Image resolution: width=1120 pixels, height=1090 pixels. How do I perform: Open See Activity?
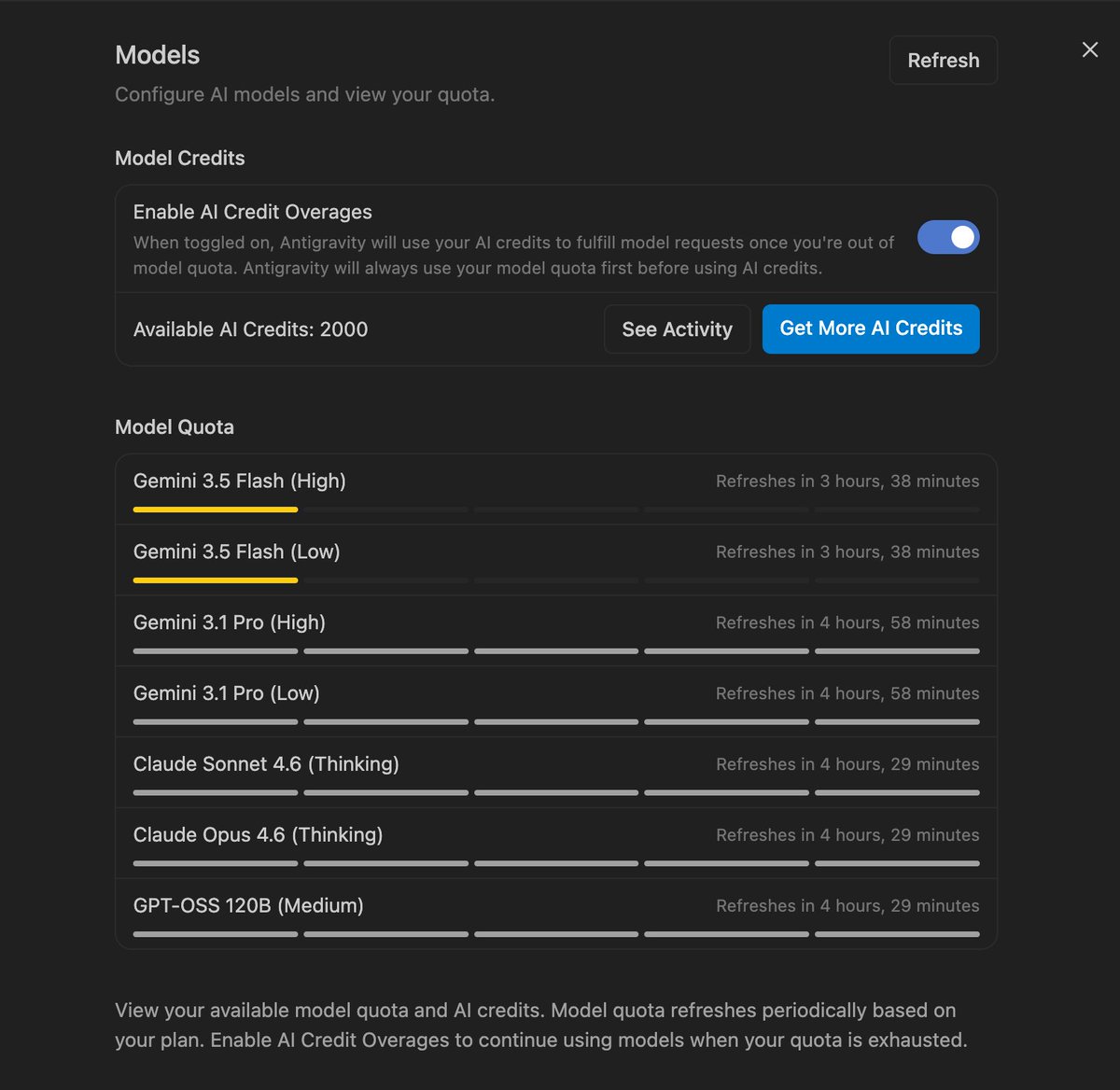pyautogui.click(x=677, y=329)
